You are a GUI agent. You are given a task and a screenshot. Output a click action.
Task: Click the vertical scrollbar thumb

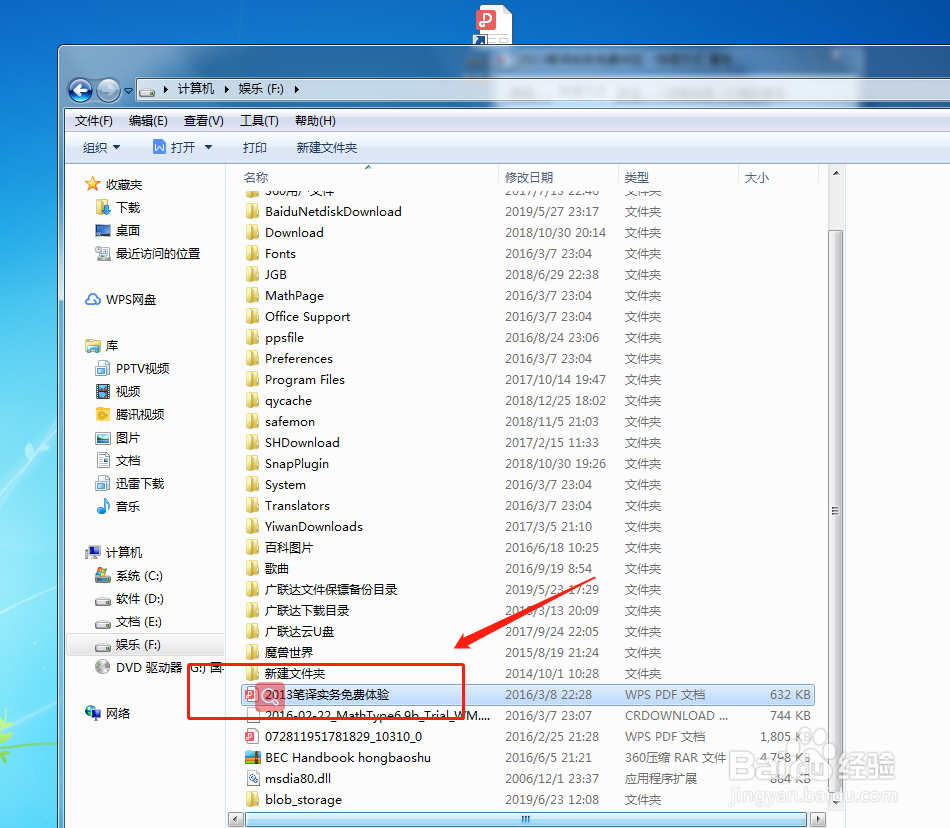[836, 511]
